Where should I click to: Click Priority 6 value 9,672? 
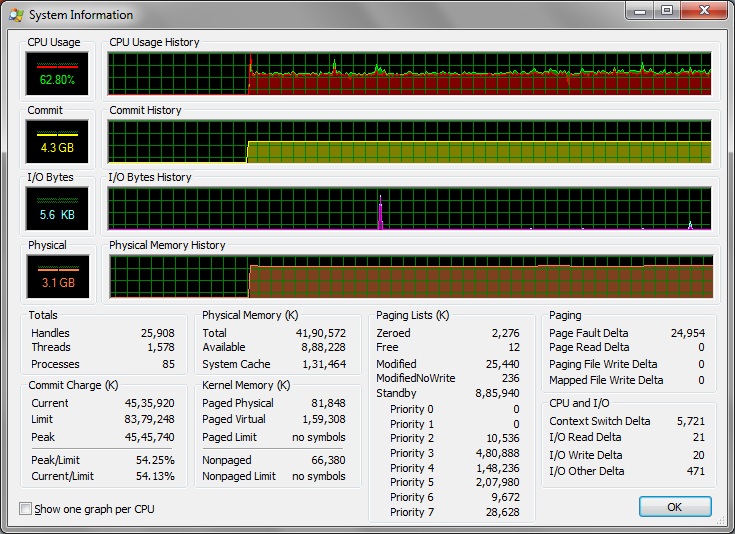pyautogui.click(x=505, y=497)
